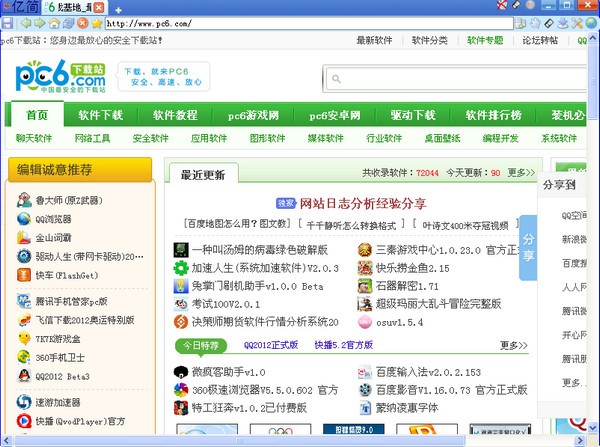
Task: Go back with the green left arrow
Action: click(x=26, y=23)
